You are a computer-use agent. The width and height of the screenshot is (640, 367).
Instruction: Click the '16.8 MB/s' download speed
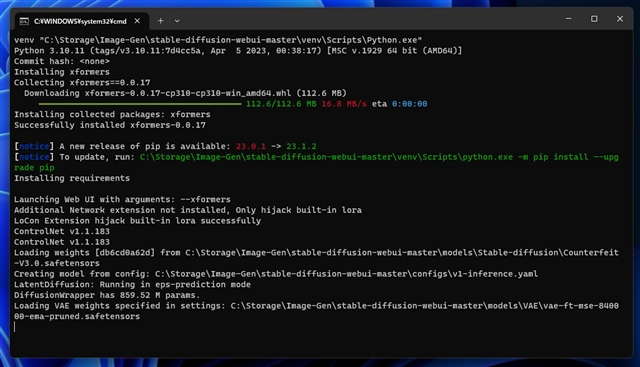tap(344, 104)
